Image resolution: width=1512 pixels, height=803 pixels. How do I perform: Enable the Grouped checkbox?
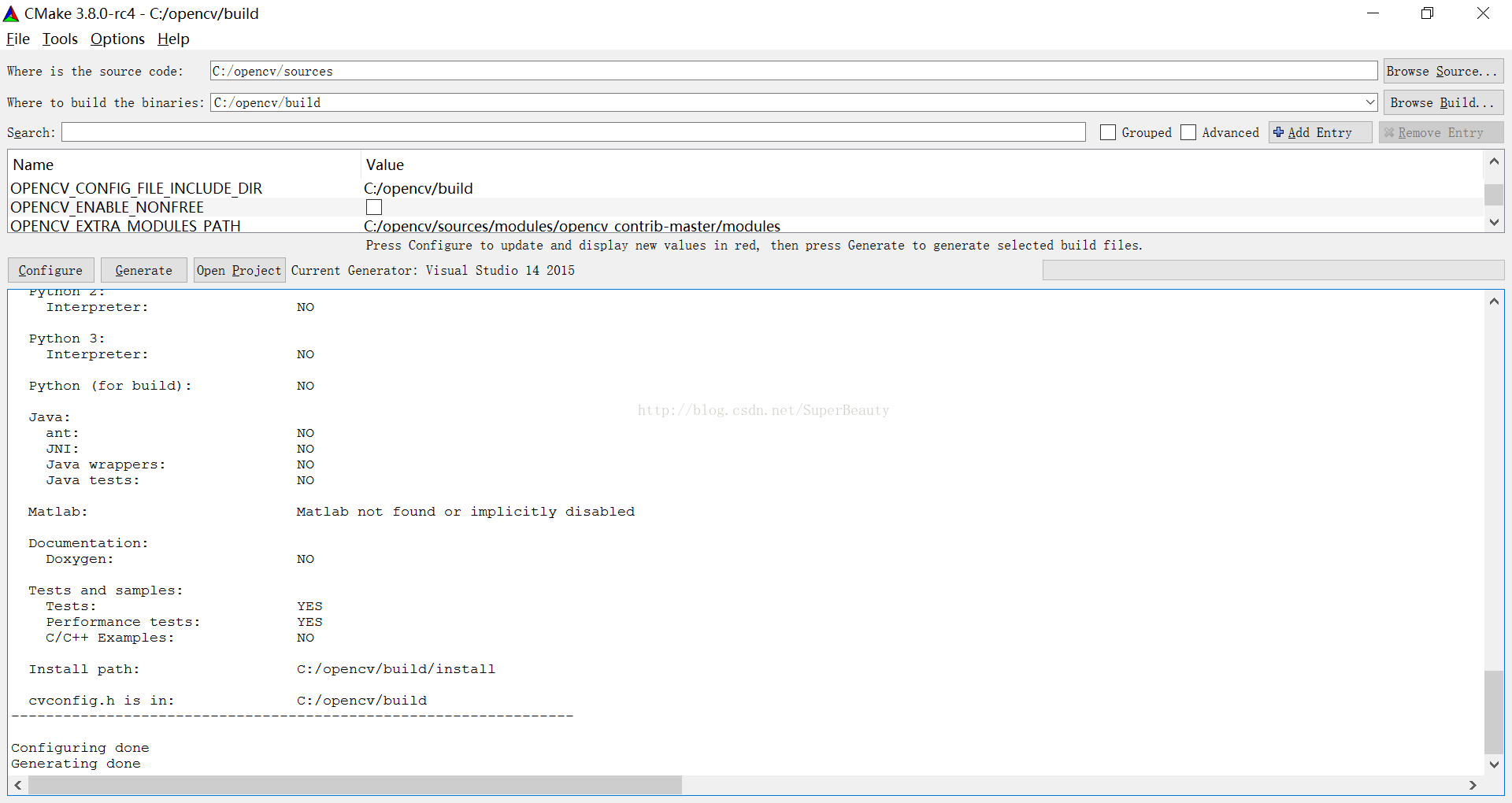[x=1108, y=132]
